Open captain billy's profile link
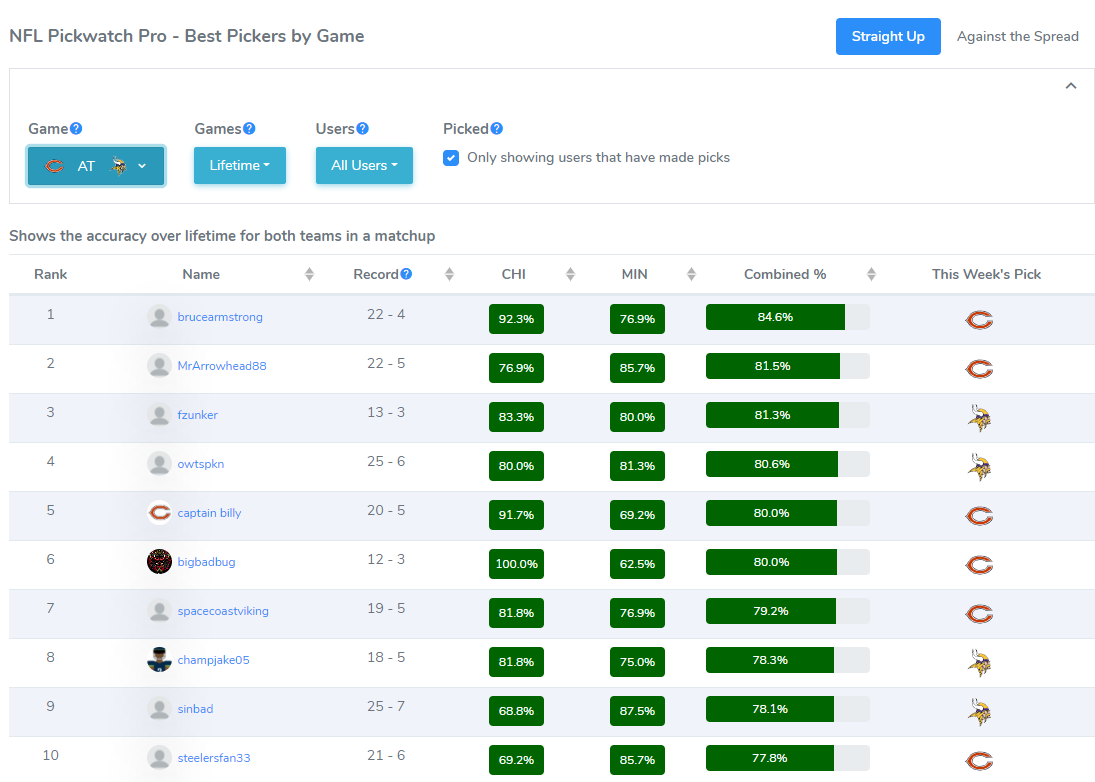 [210, 512]
